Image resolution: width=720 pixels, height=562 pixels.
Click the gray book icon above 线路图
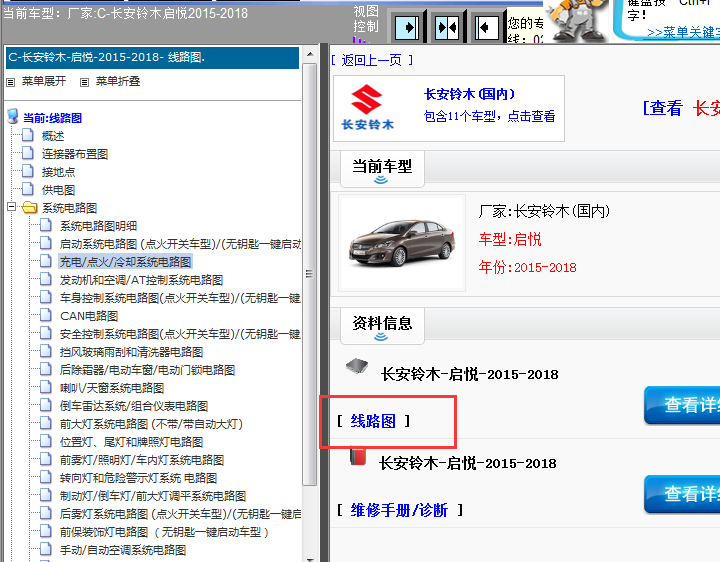357,366
